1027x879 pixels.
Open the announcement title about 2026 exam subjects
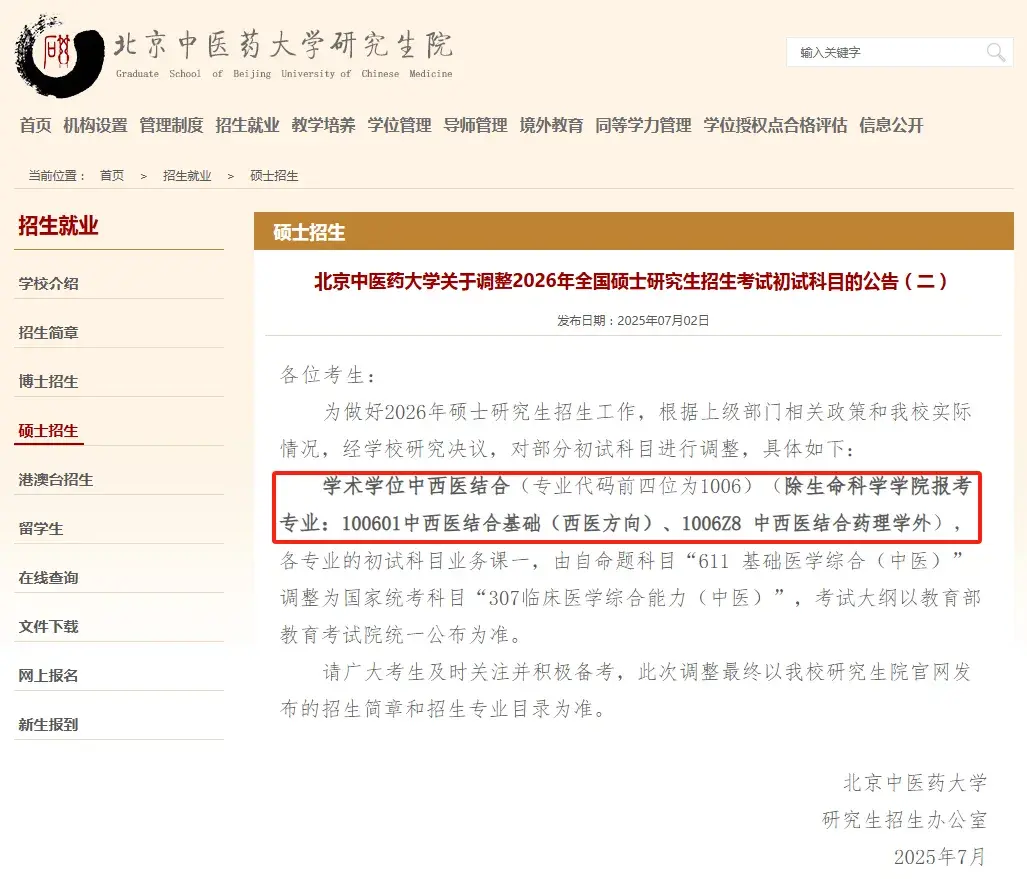(632, 282)
